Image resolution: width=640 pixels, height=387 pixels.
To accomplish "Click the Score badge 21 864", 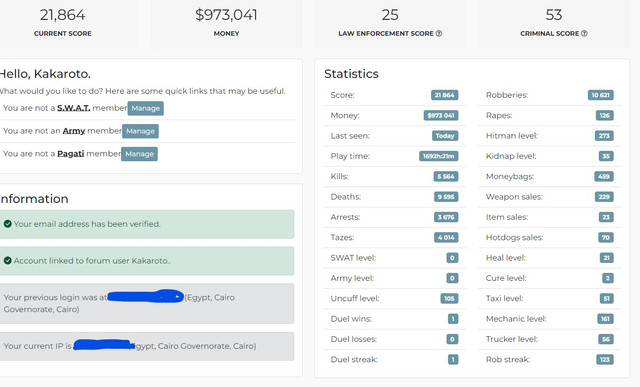I will tap(444, 95).
